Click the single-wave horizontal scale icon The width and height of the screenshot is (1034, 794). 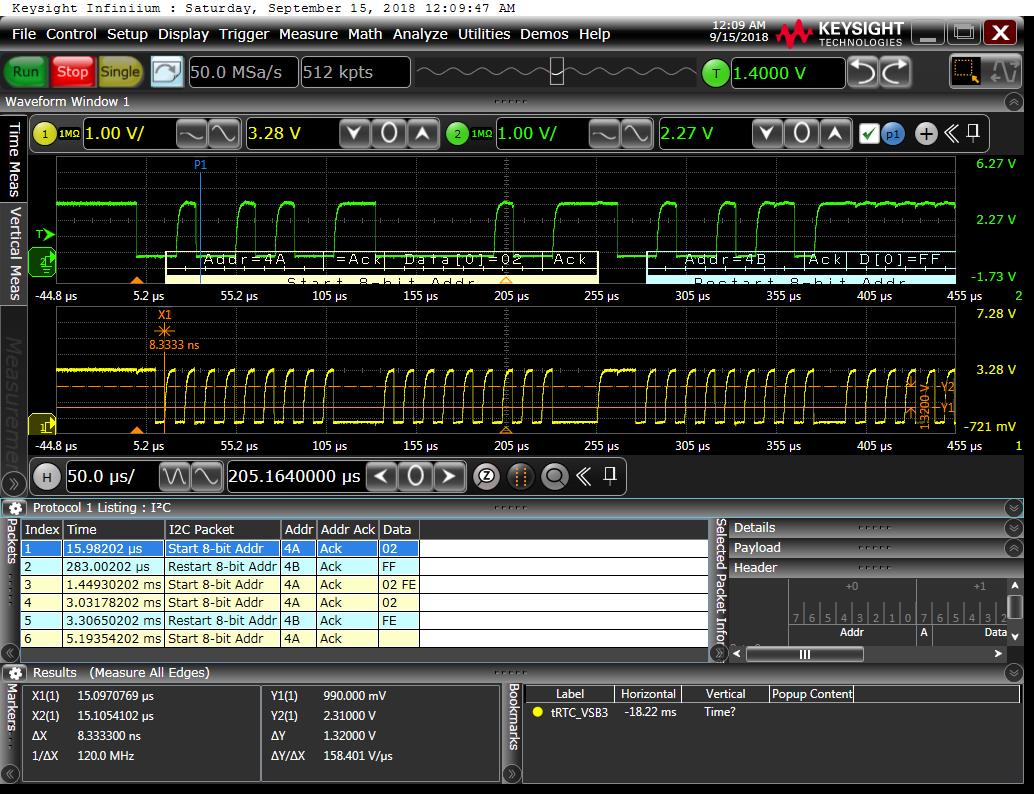tap(206, 476)
